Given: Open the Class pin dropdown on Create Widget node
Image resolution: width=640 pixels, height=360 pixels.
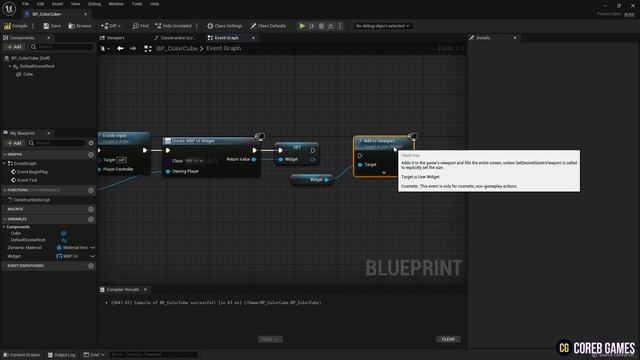Looking at the screenshot, I should (195, 161).
